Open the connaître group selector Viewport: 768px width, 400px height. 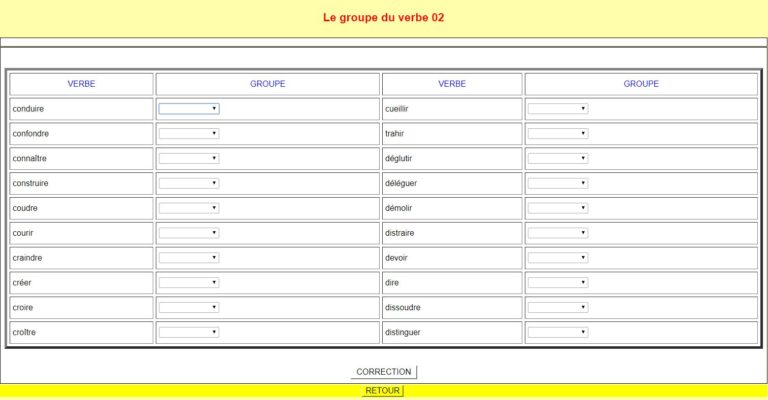(189, 158)
